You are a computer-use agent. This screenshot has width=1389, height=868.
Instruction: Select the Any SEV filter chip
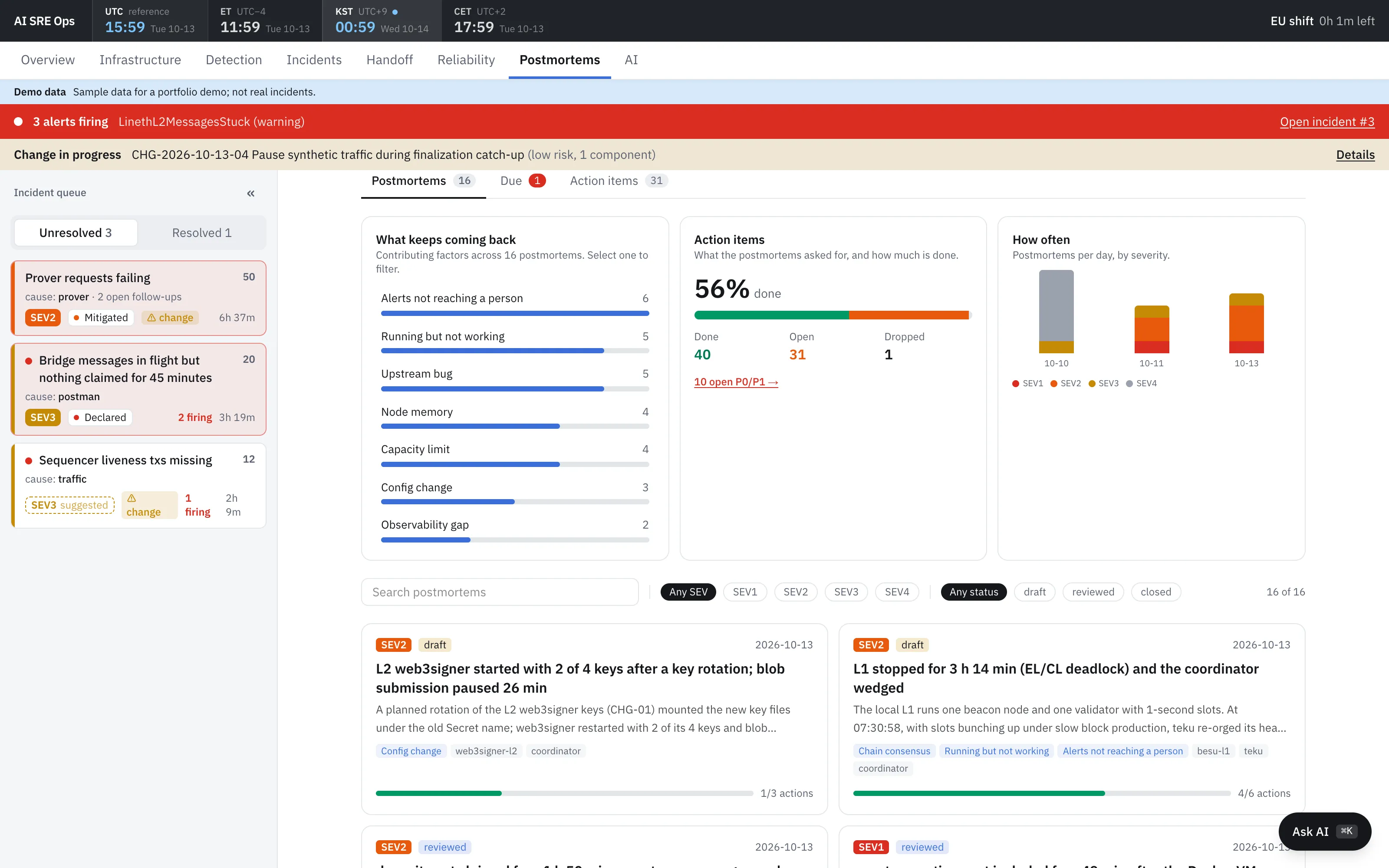pyautogui.click(x=688, y=592)
